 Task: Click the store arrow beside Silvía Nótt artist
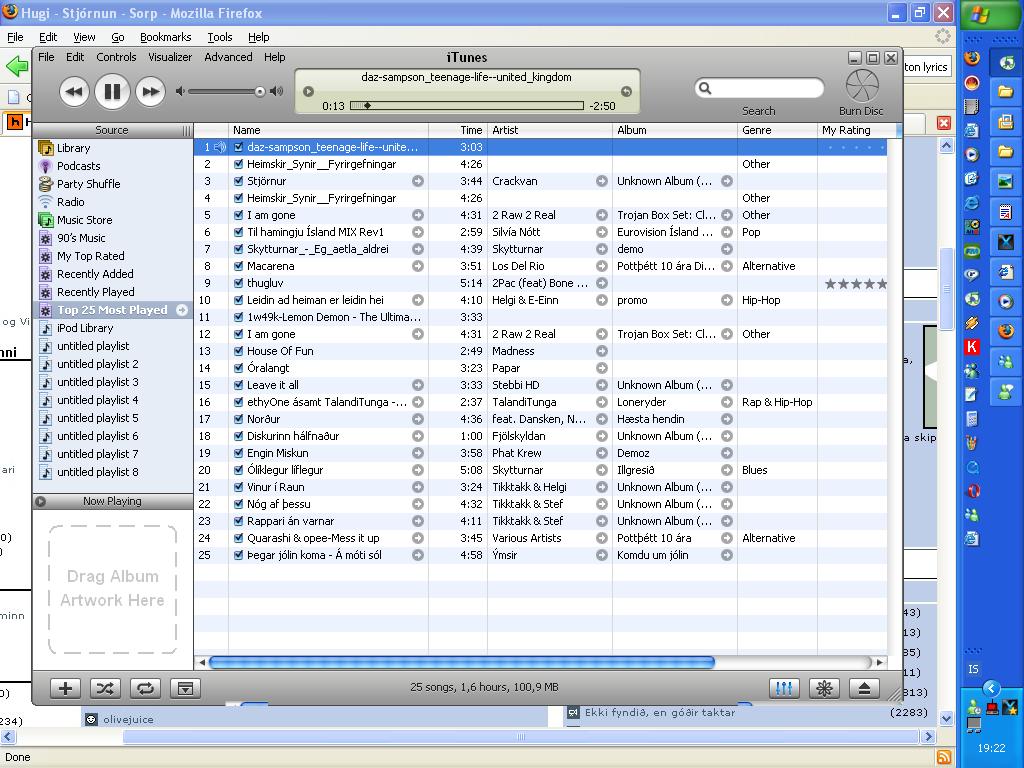pos(601,232)
